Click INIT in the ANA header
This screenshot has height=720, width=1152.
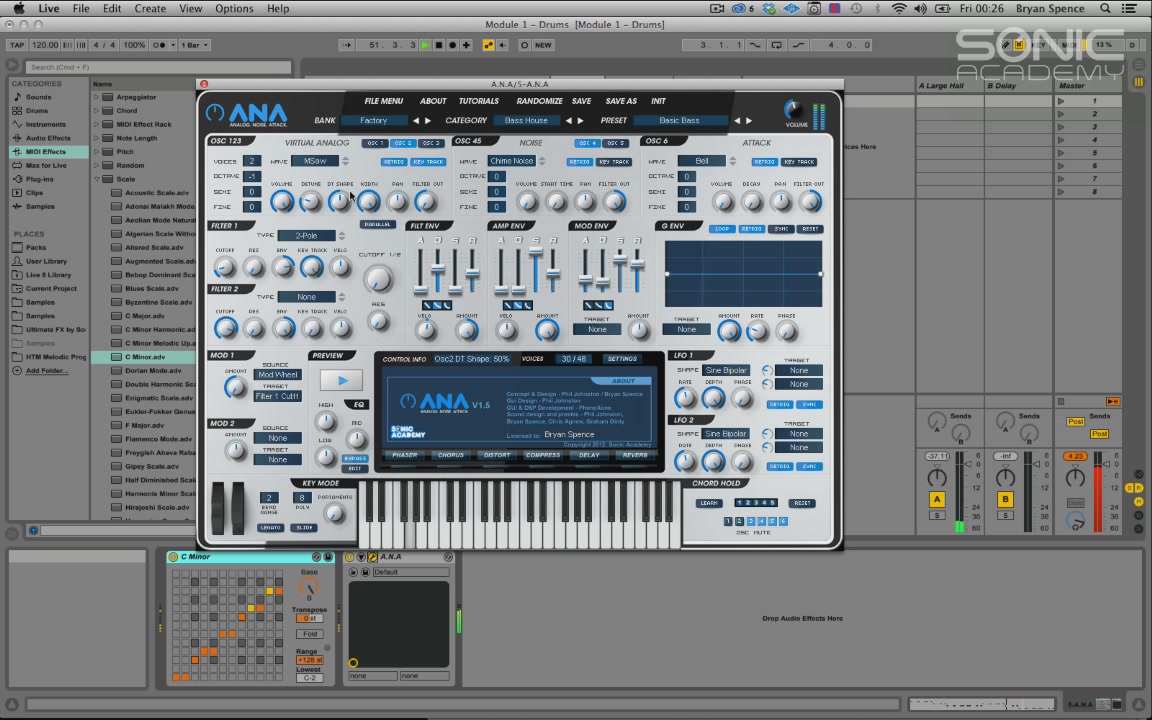pos(658,101)
